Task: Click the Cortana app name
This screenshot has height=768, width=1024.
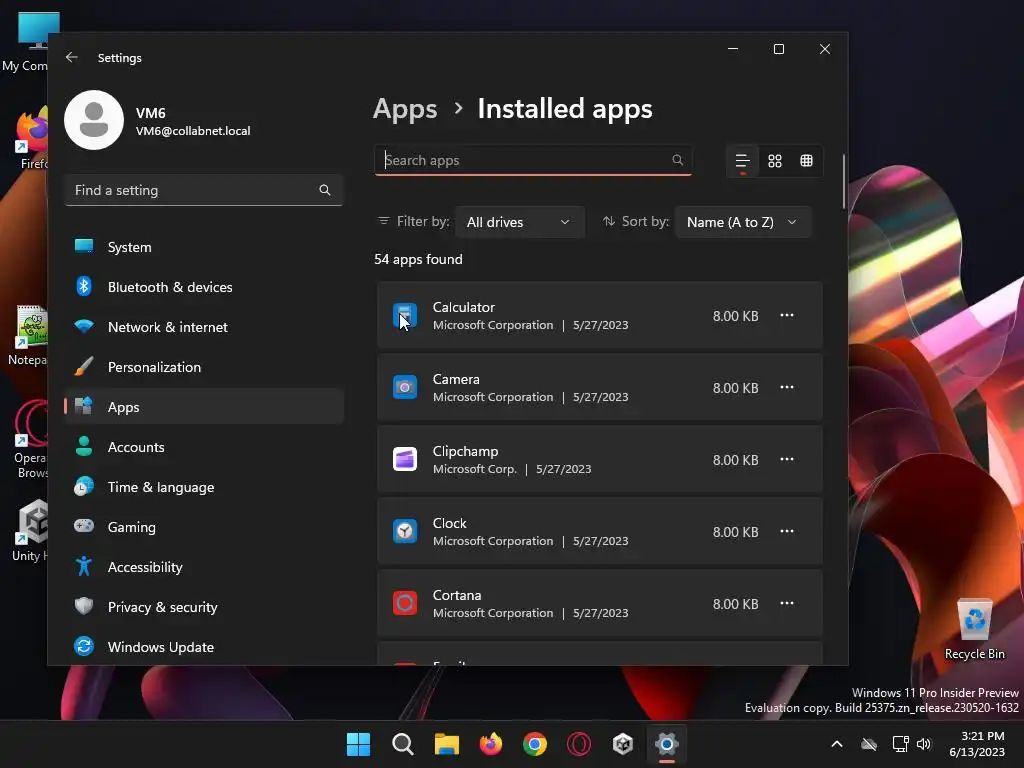Action: [456, 595]
